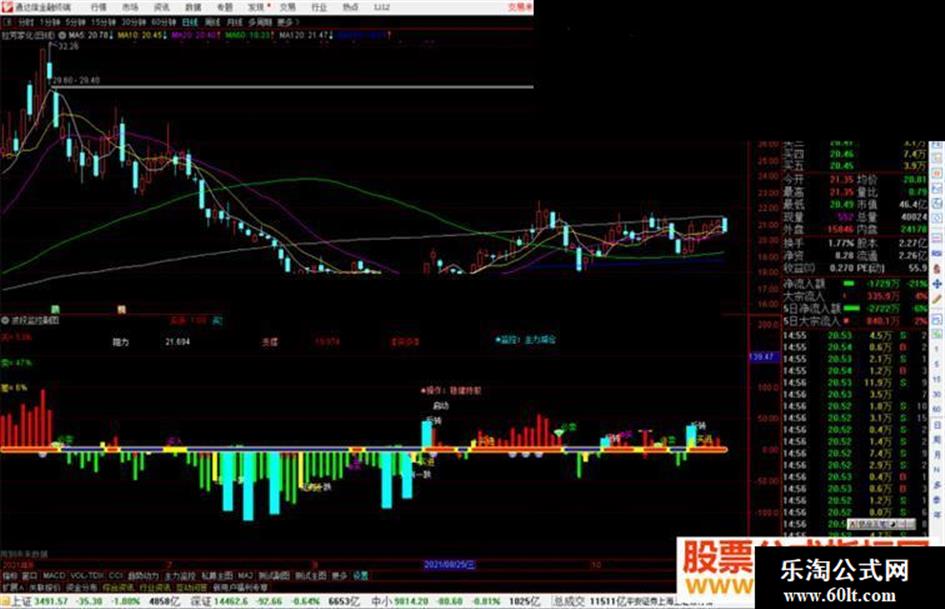
Task: Select the 主力监控 indicator tab
Action: point(180,576)
